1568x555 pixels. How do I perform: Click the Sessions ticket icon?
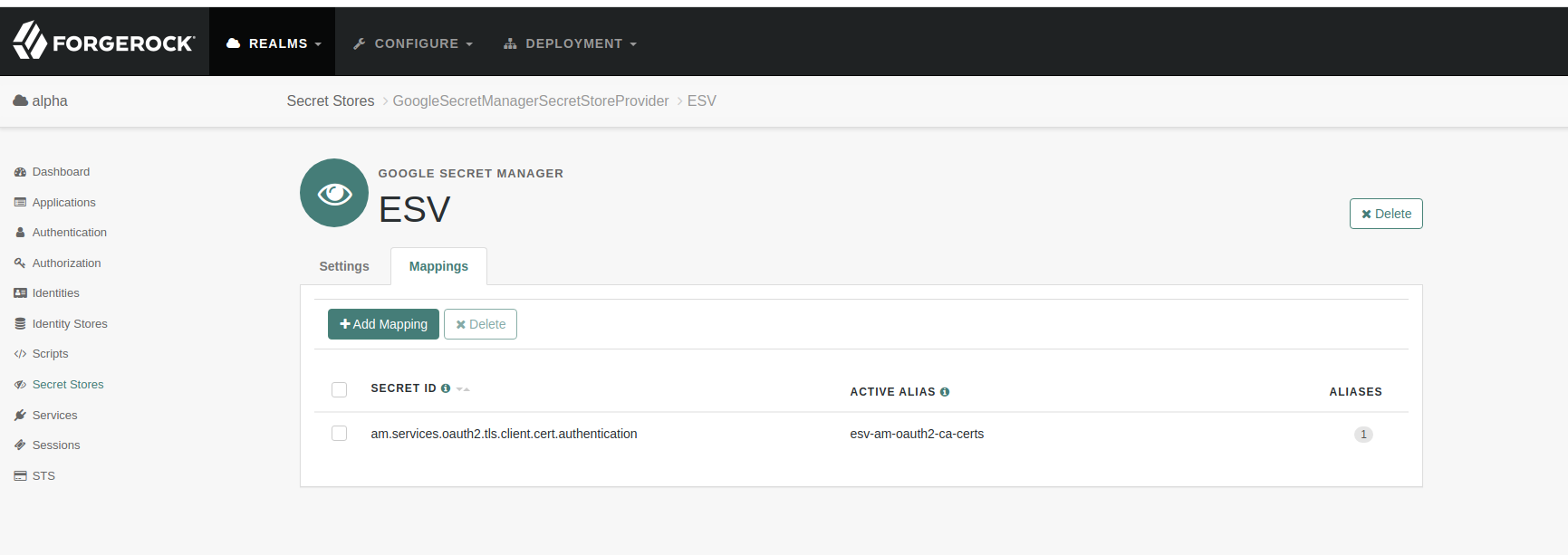[20, 445]
